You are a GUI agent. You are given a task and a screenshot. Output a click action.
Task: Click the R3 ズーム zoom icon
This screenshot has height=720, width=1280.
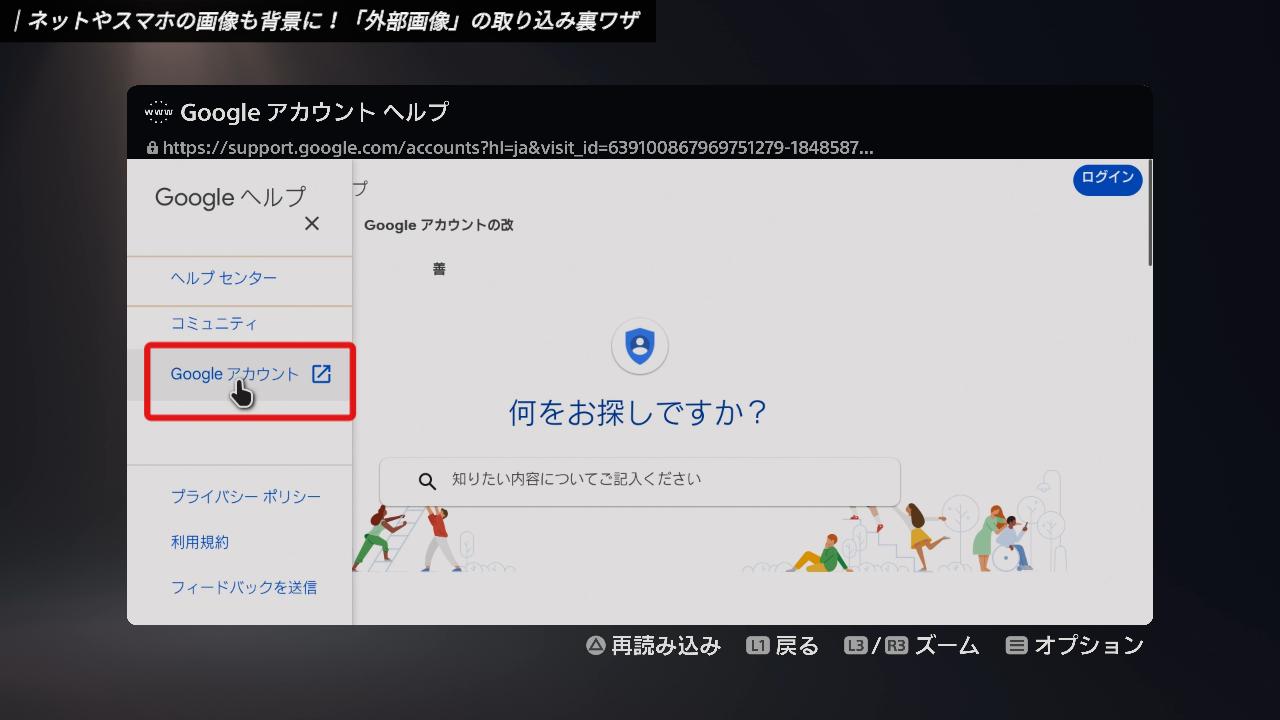[895, 646]
